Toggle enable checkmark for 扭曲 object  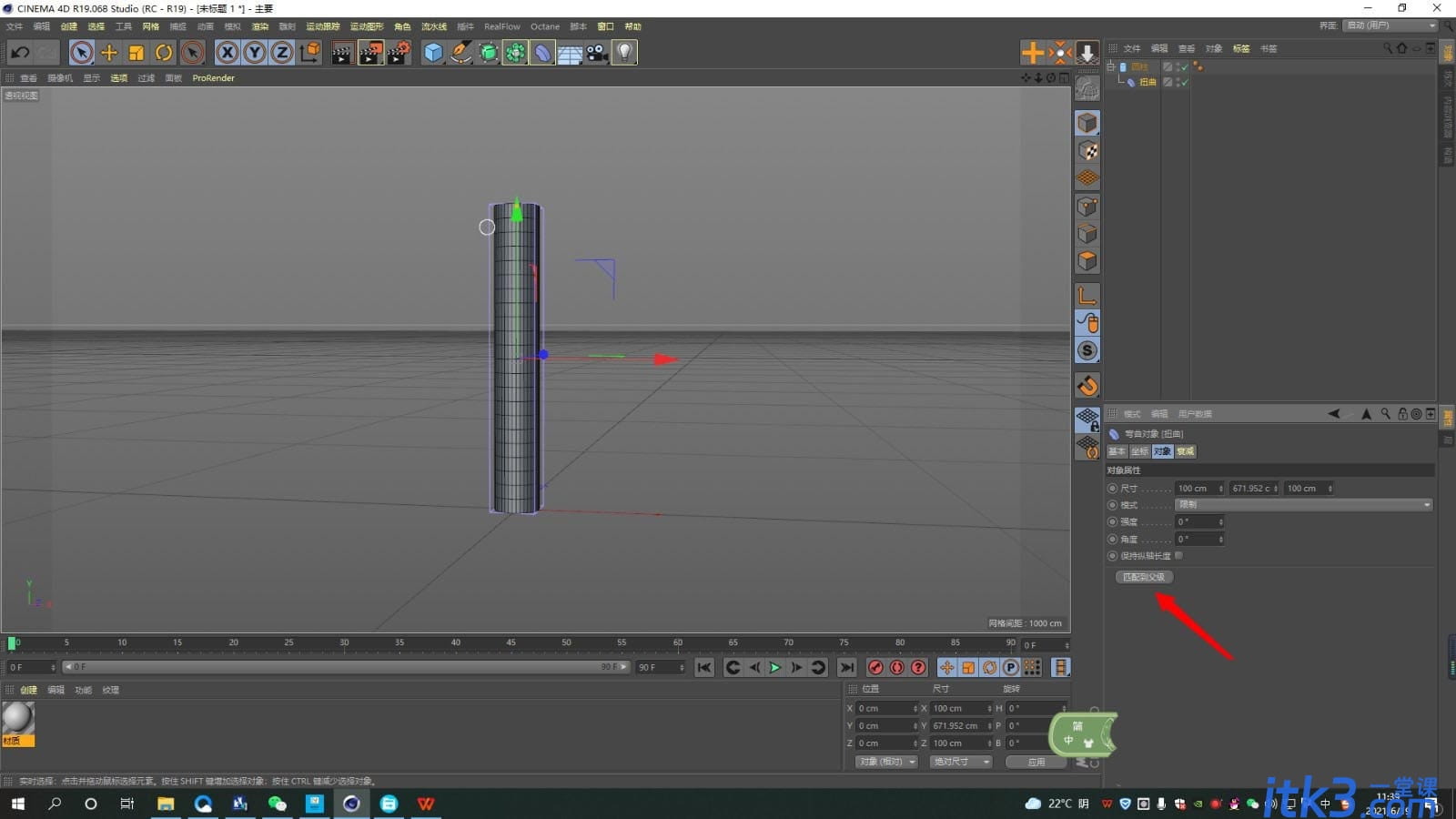pos(1184,82)
